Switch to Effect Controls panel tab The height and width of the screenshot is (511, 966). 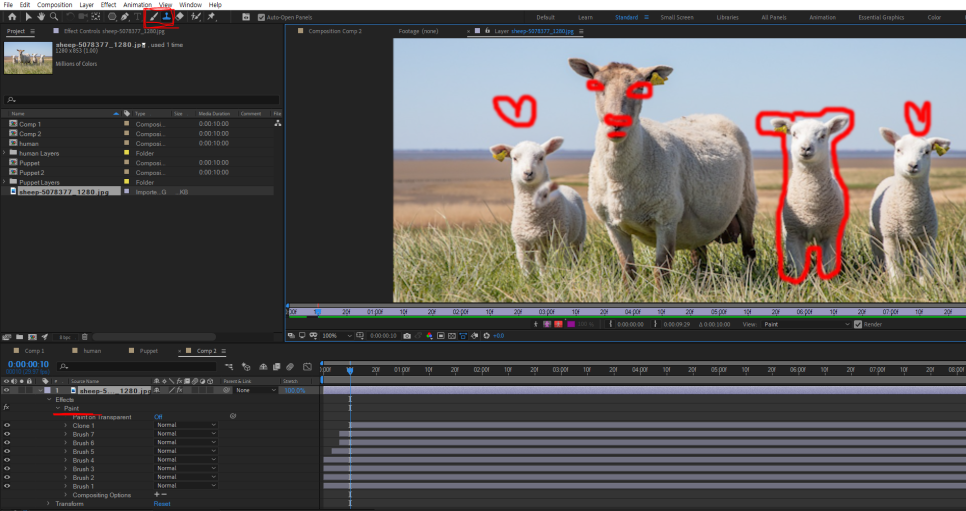114,31
